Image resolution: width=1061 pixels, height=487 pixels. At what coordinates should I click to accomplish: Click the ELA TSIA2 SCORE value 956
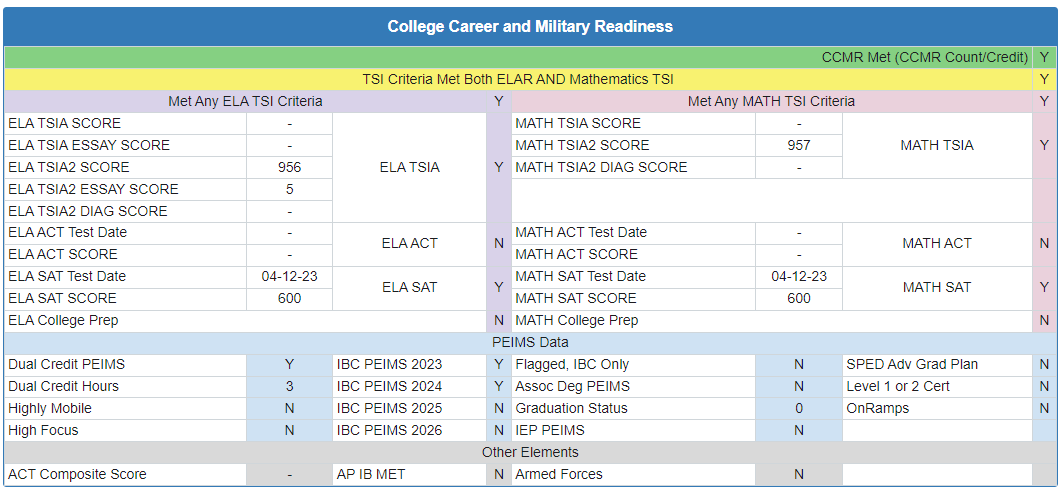(289, 167)
